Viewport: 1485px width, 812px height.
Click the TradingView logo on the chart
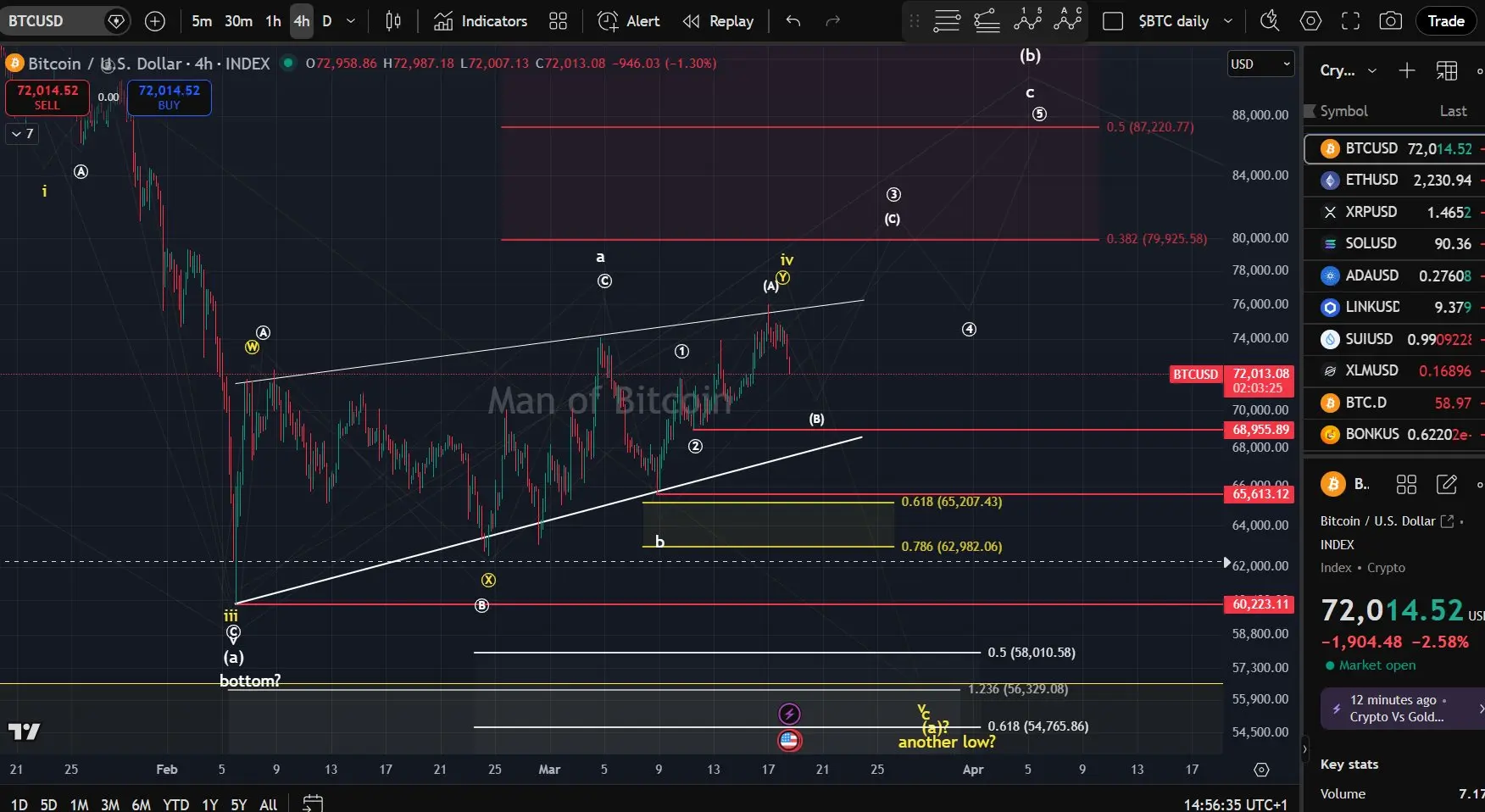pos(24,731)
